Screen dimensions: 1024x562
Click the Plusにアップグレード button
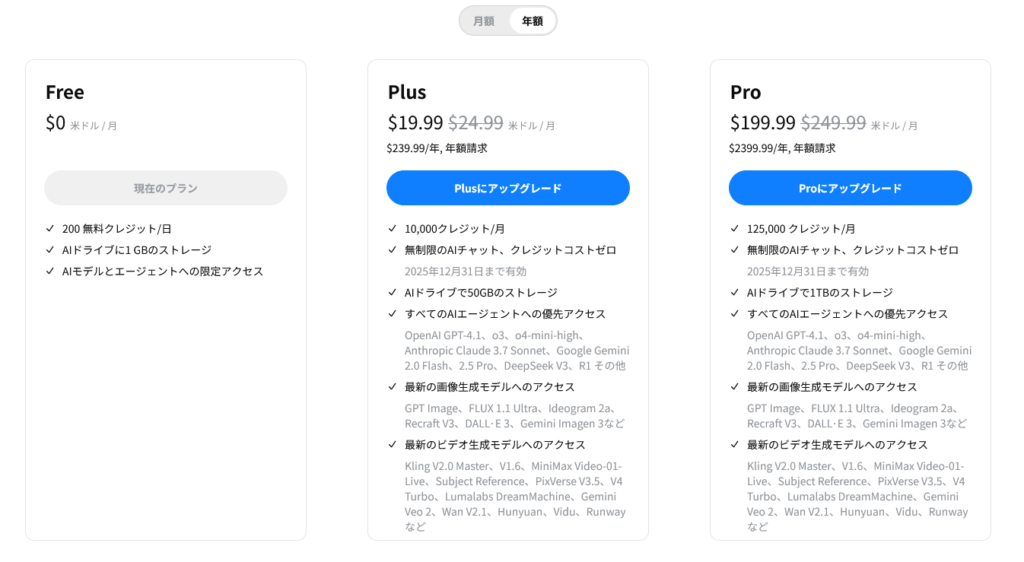508,188
